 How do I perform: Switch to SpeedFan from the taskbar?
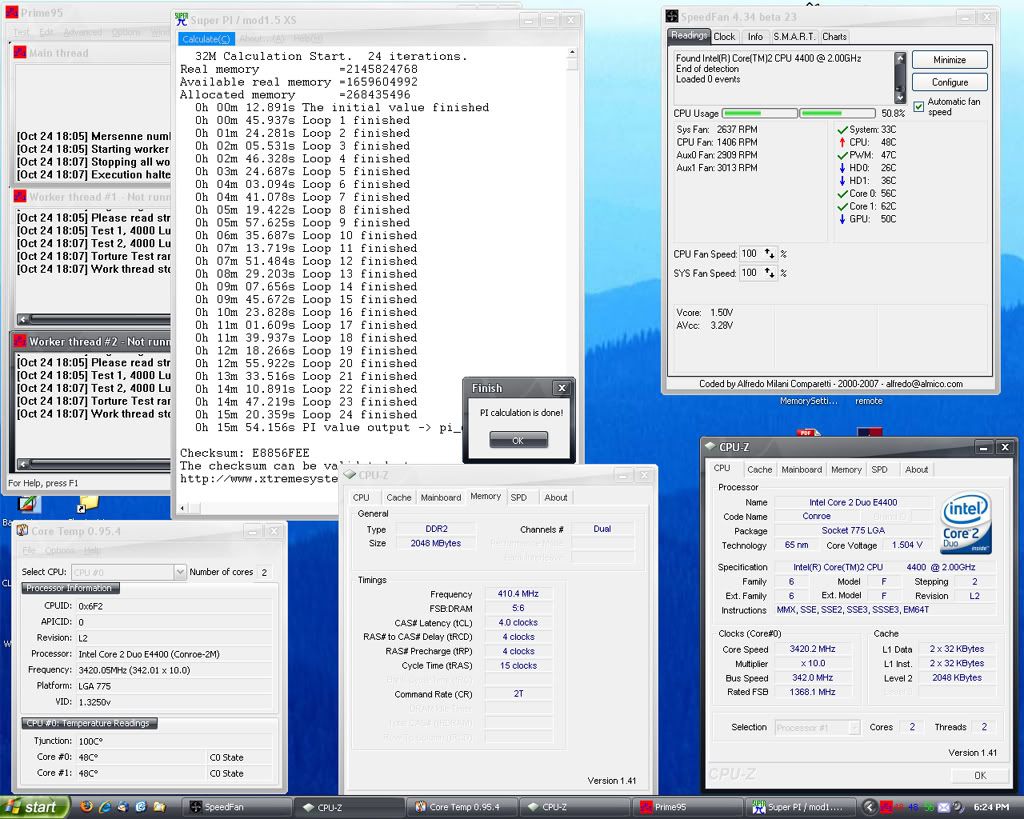(236, 807)
